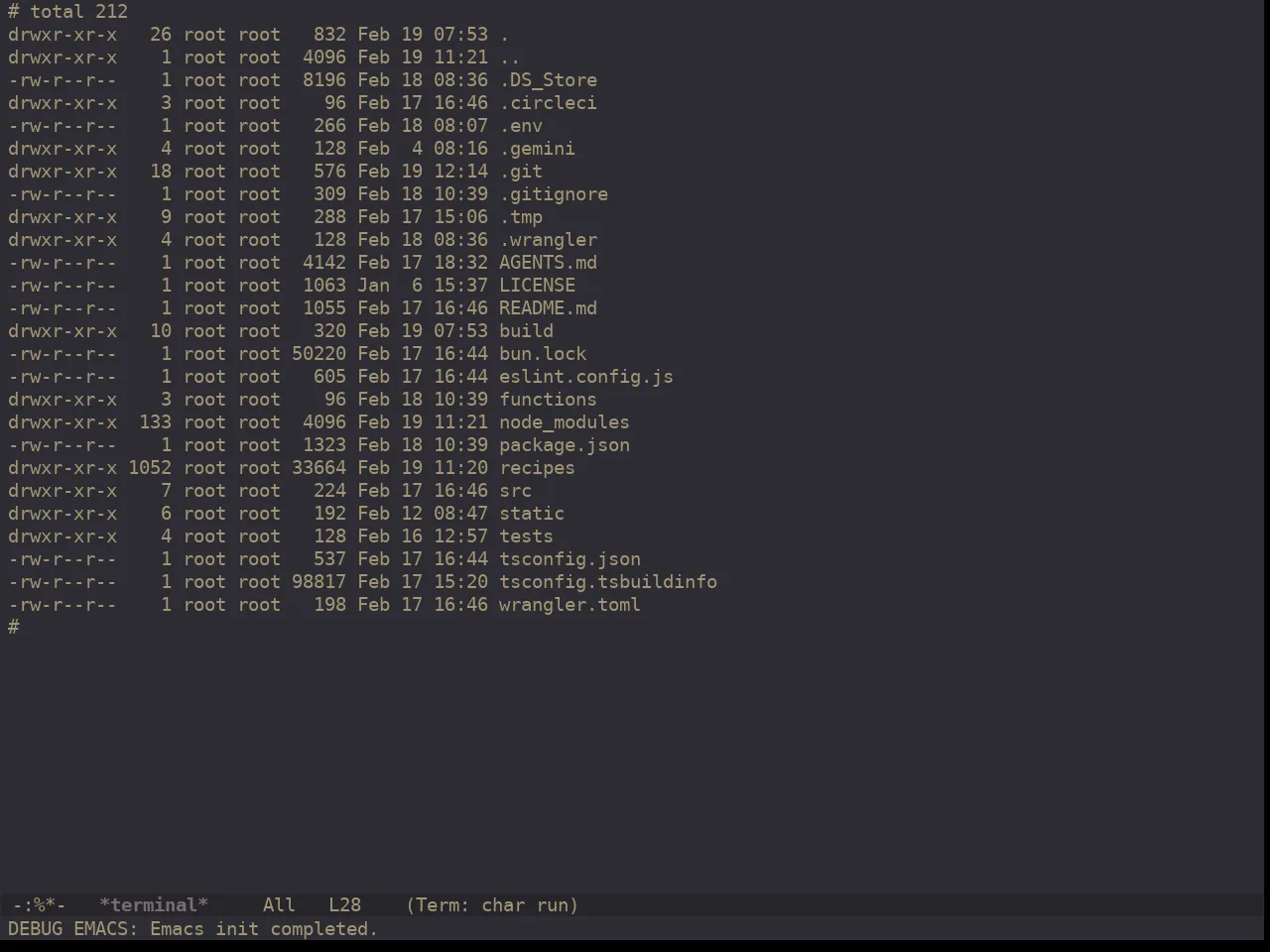This screenshot has height=952, width=1270.
Task: Click the shell prompt at bottom of output
Action: (x=14, y=628)
